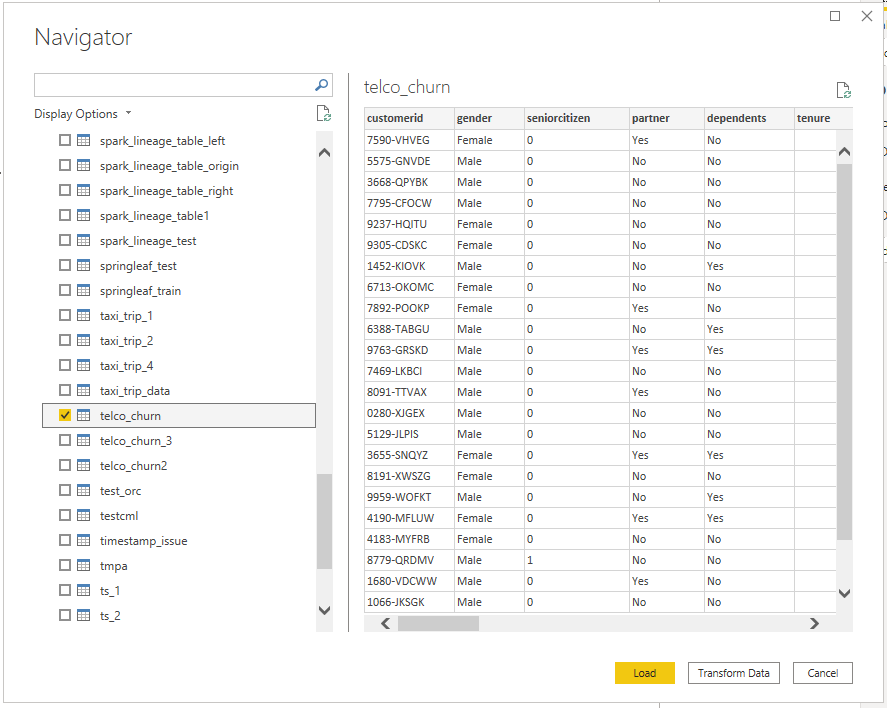Tick the timestamp_issue checkbox
Viewport: 887px width, 708px height.
65,540
